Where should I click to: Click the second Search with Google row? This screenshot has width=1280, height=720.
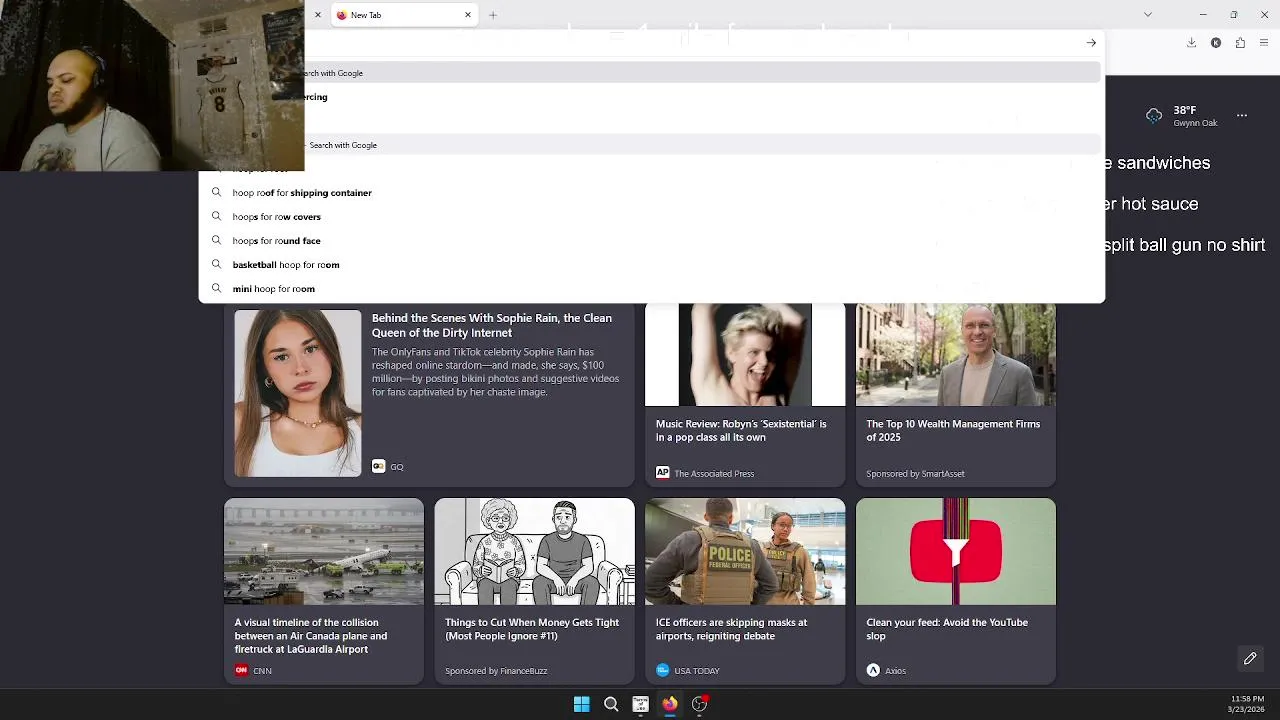[x=702, y=145]
